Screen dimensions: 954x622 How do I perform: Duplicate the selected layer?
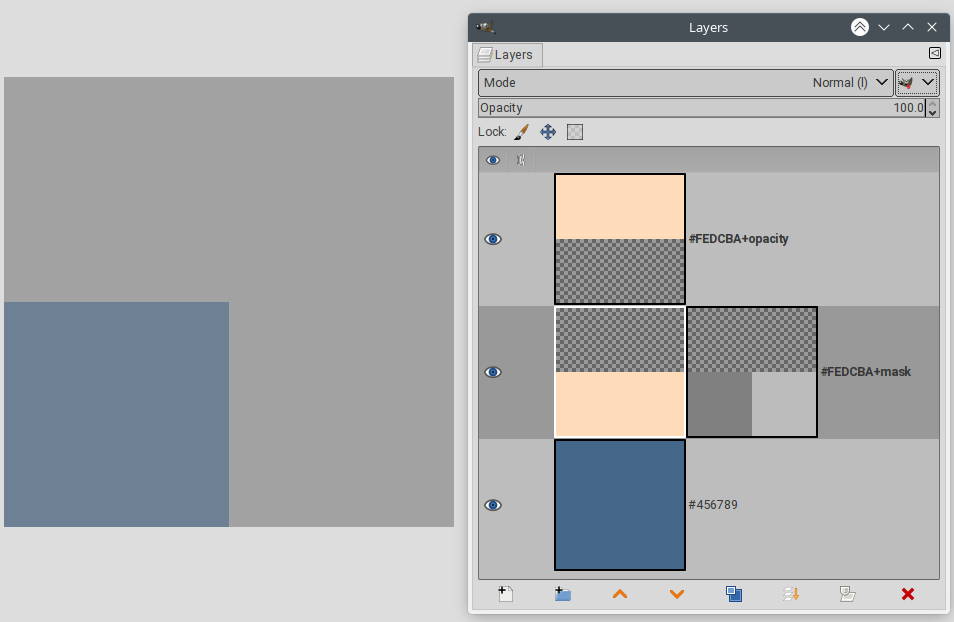pos(734,594)
